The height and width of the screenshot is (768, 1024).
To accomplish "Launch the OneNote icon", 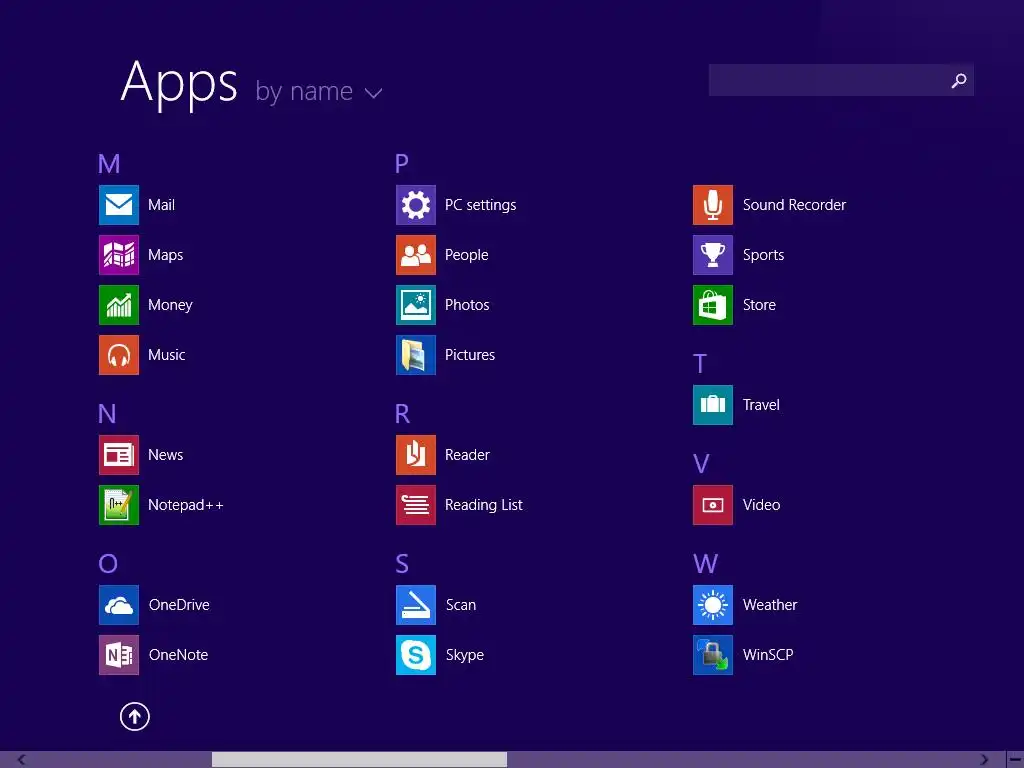I will [x=119, y=655].
